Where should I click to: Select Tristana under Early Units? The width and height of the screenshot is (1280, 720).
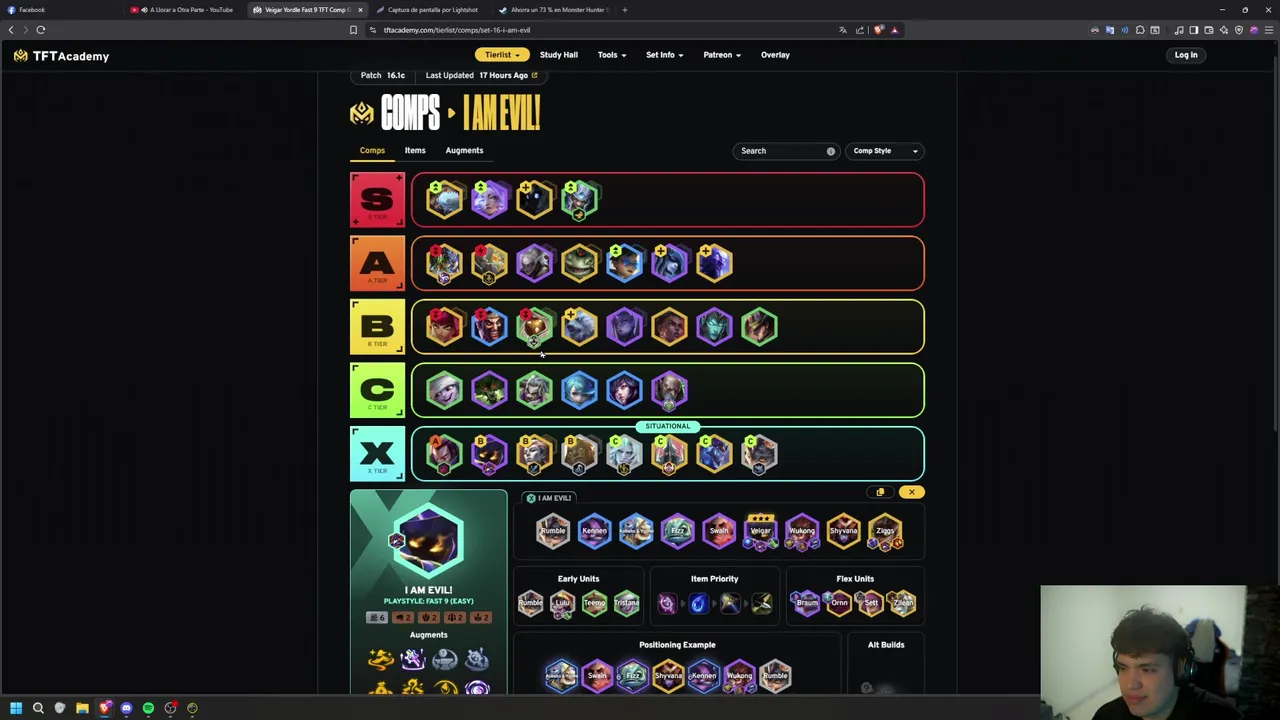coord(626,603)
